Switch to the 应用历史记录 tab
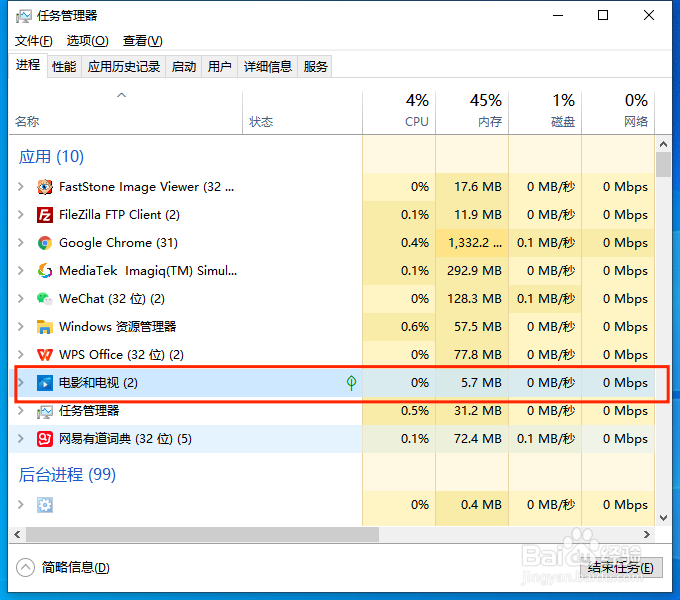Image resolution: width=680 pixels, height=600 pixels. pyautogui.click(x=124, y=67)
